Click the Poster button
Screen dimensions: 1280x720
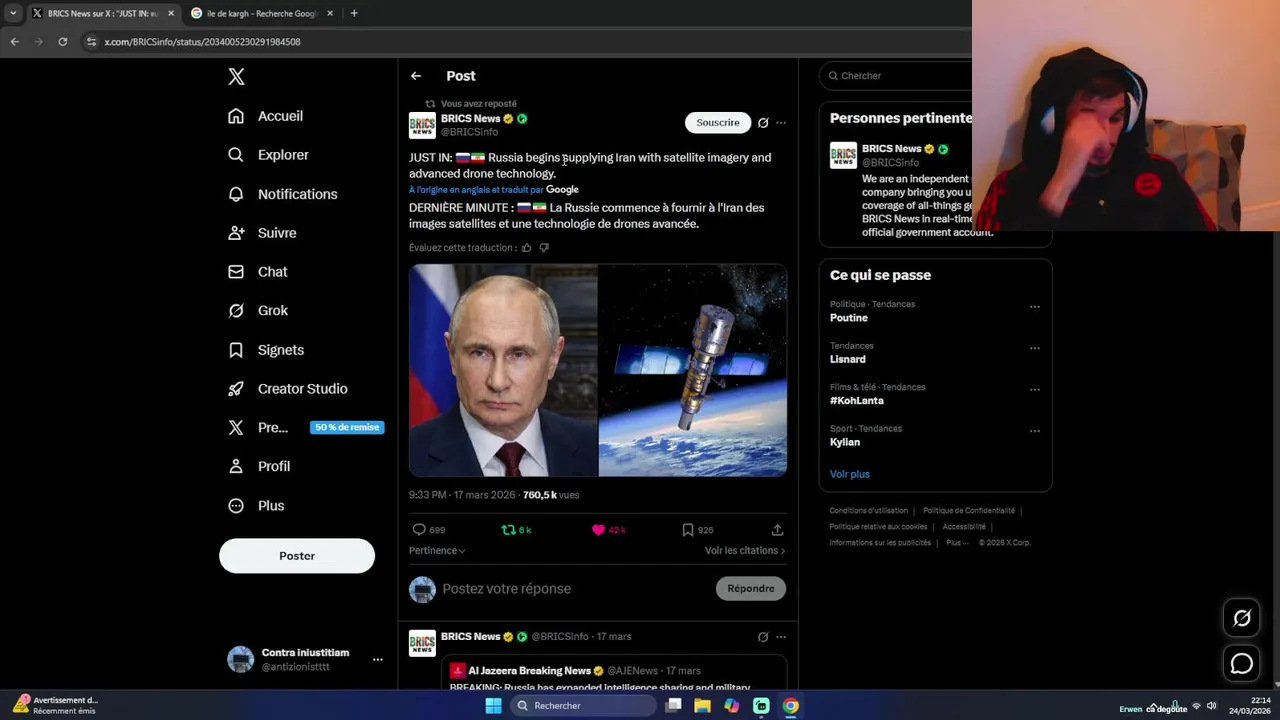pyautogui.click(x=297, y=556)
